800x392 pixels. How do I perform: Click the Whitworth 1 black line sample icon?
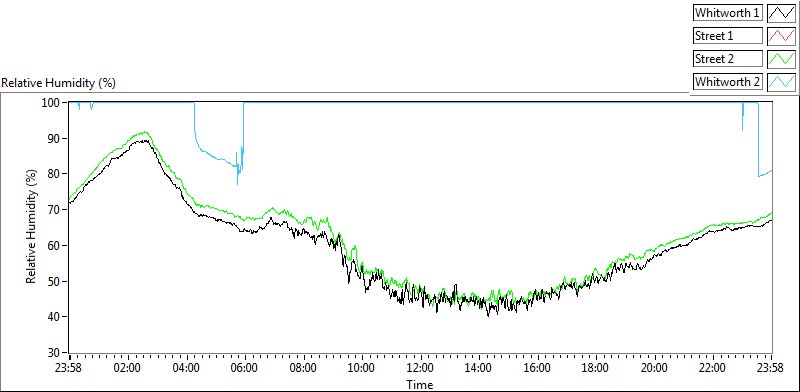tap(781, 13)
